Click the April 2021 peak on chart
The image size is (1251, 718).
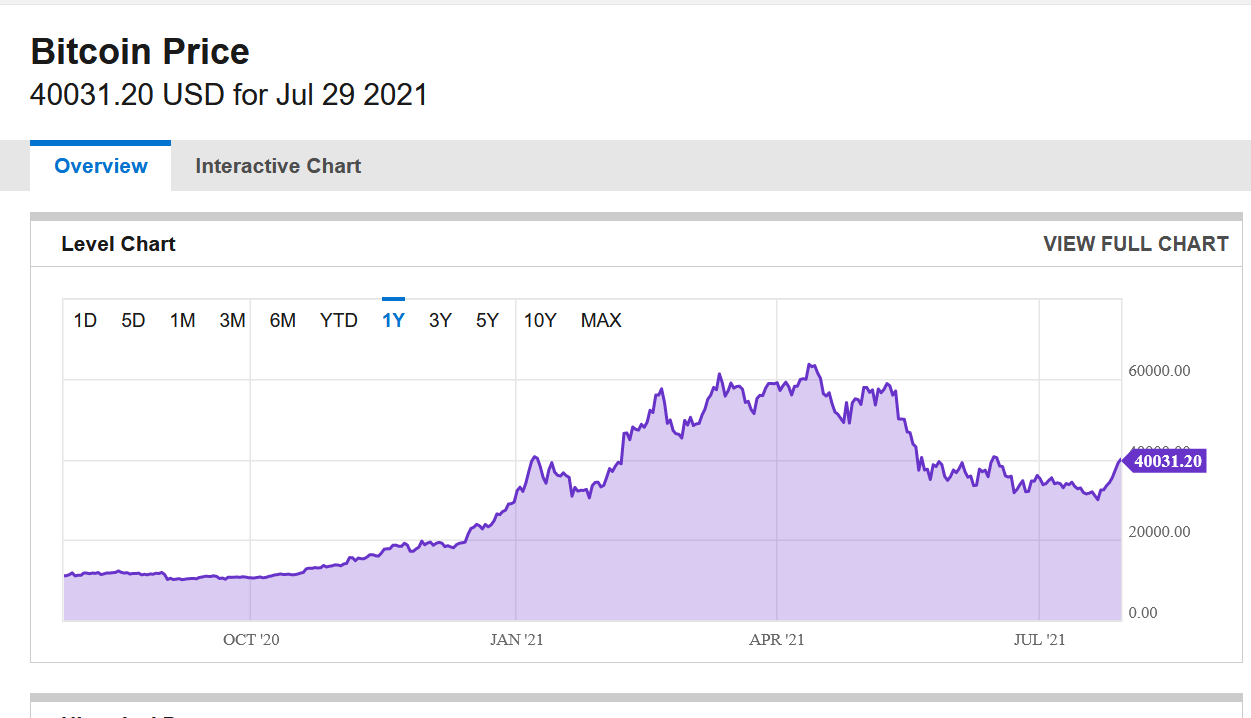pyautogui.click(x=810, y=366)
